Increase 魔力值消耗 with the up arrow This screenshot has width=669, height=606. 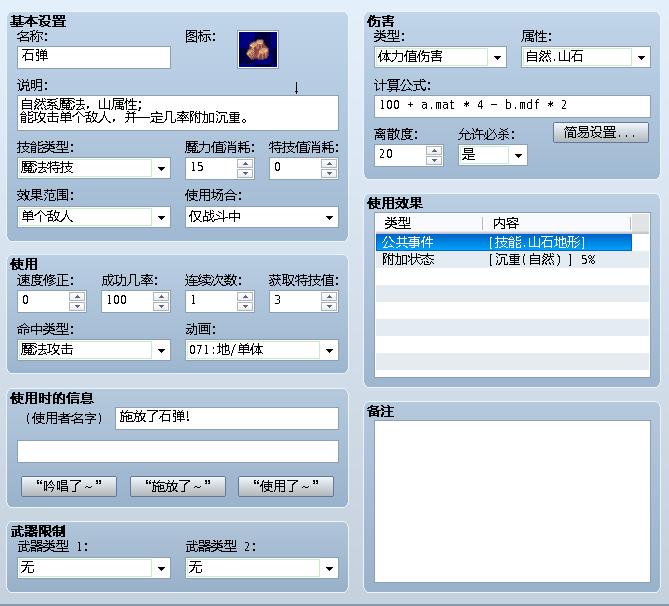(245, 163)
